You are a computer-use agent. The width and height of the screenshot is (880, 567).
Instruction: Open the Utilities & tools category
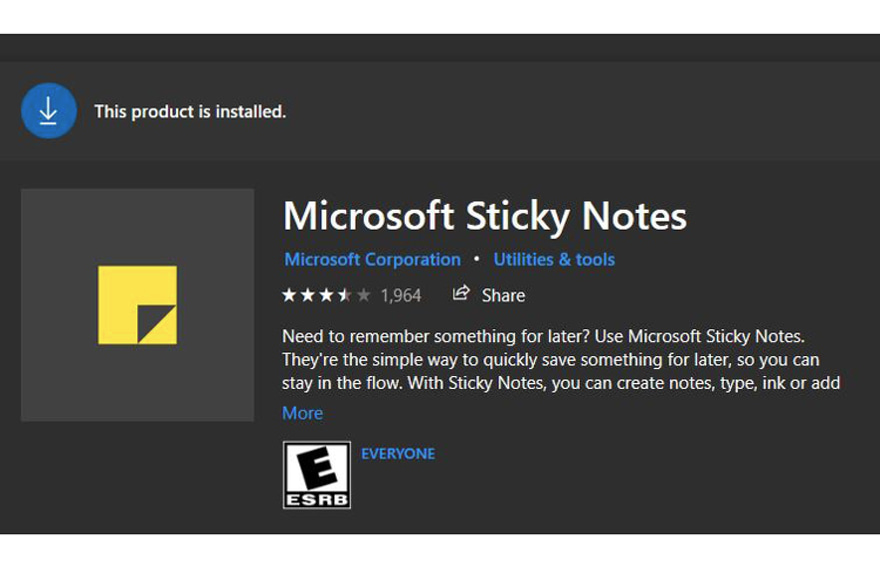(x=554, y=259)
